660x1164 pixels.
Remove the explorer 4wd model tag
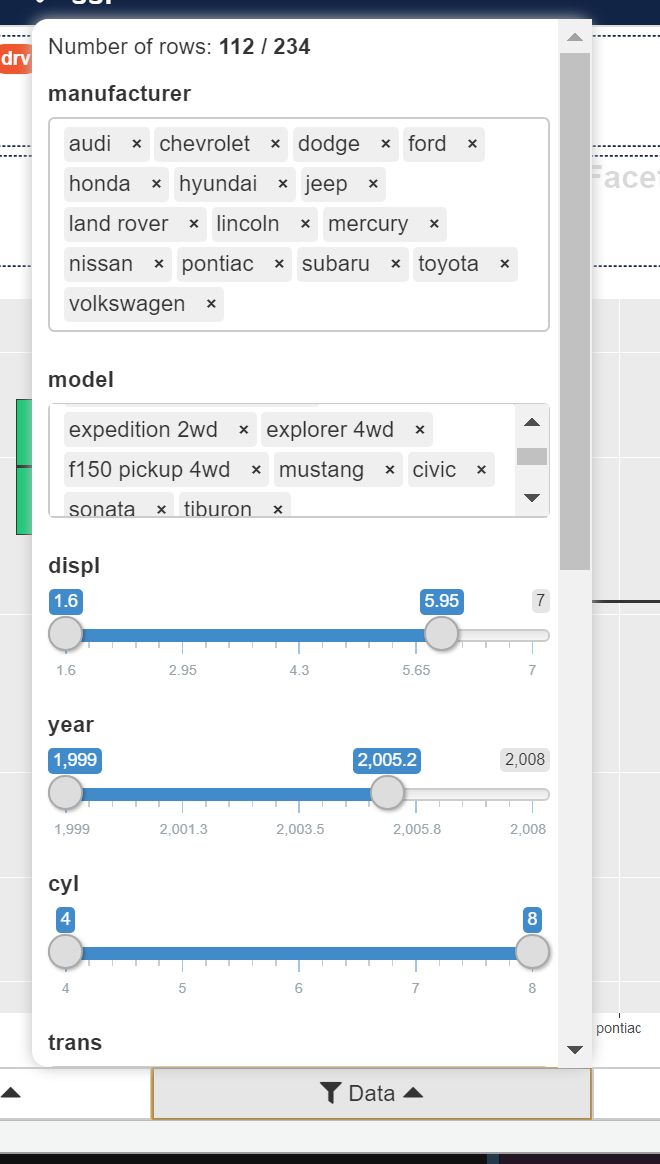[420, 430]
